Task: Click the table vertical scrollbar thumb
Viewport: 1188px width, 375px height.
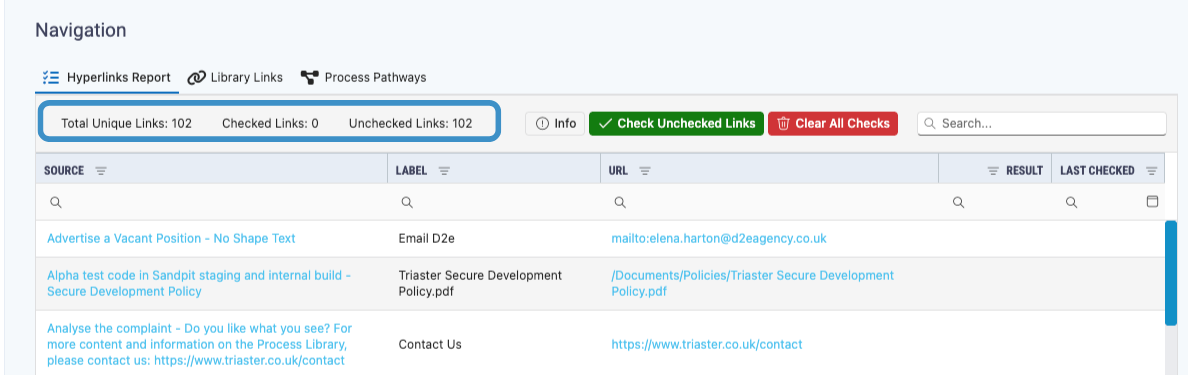Action: tap(1171, 274)
